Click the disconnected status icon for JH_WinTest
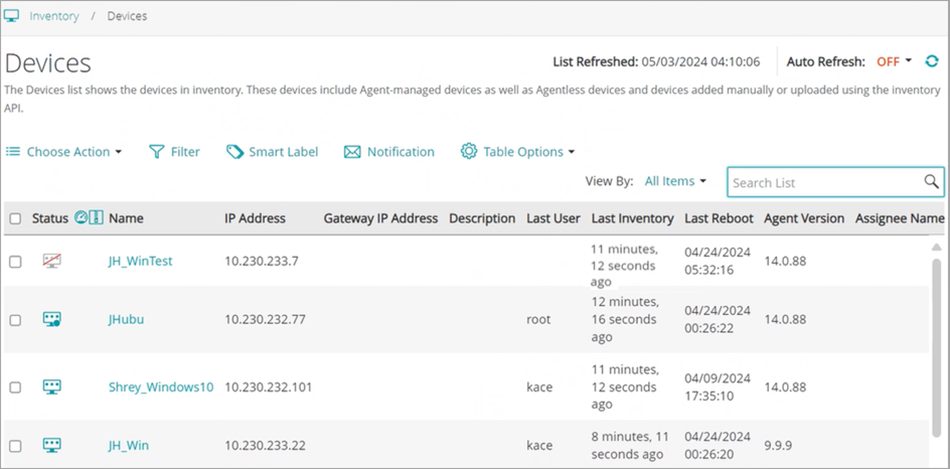Image resolution: width=950 pixels, height=469 pixels. point(52,261)
